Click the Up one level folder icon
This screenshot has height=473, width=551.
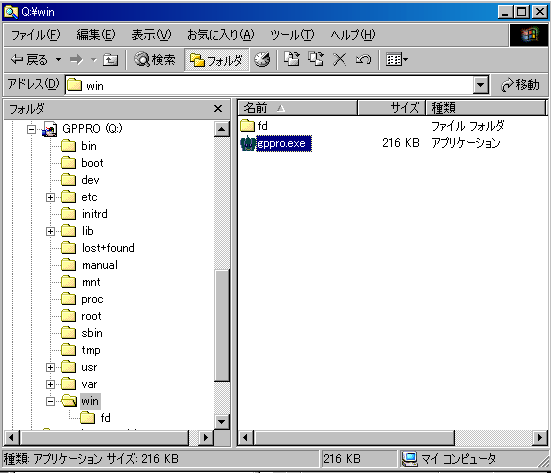click(110, 60)
